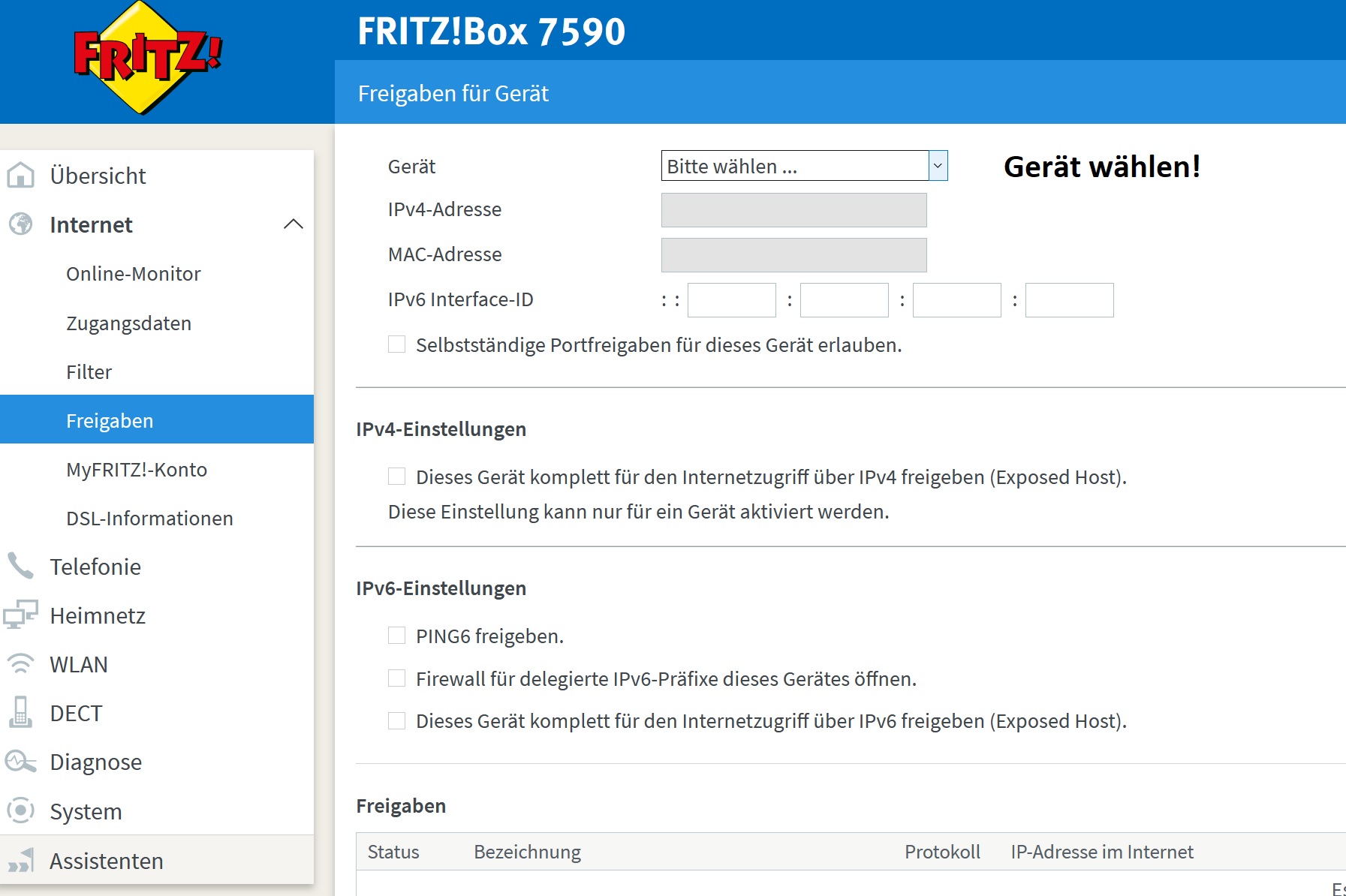Focus the third IPv6 Interface-ID box

(956, 300)
